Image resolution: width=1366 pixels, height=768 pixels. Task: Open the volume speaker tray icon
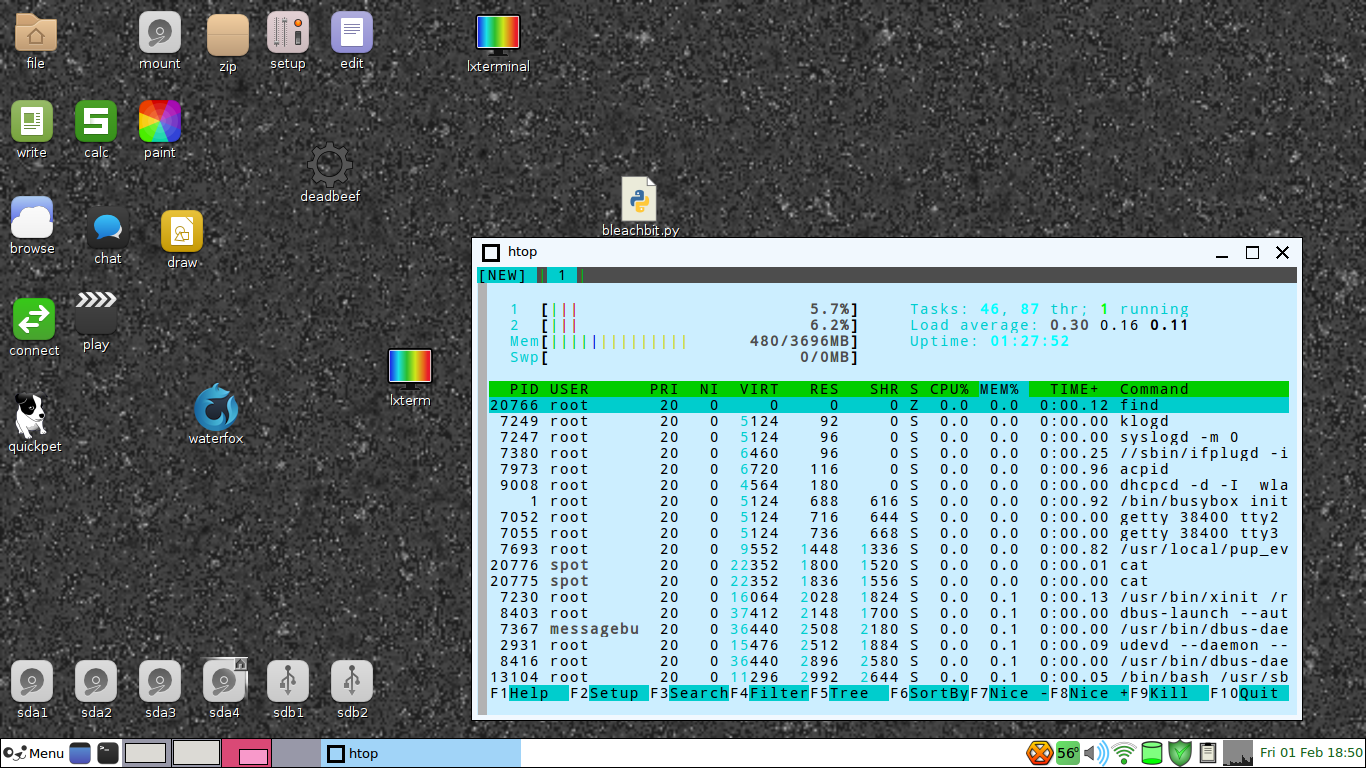(x=1097, y=753)
